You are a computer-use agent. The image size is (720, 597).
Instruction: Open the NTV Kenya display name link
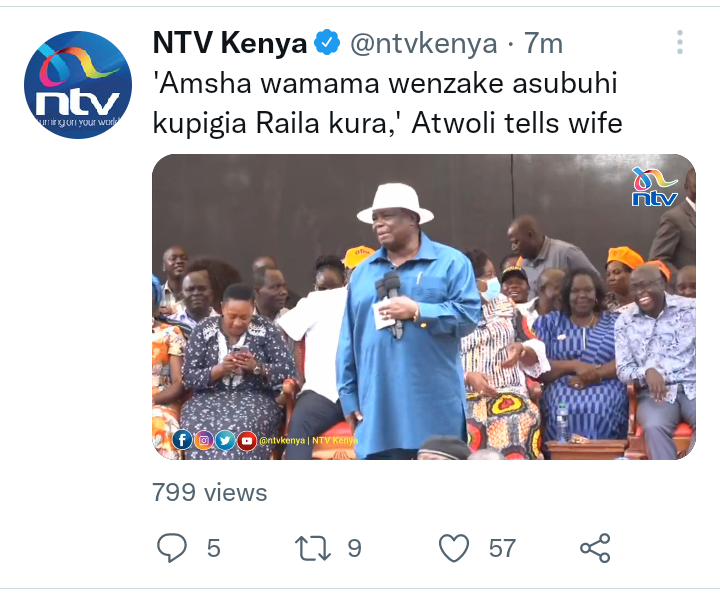click(x=230, y=43)
